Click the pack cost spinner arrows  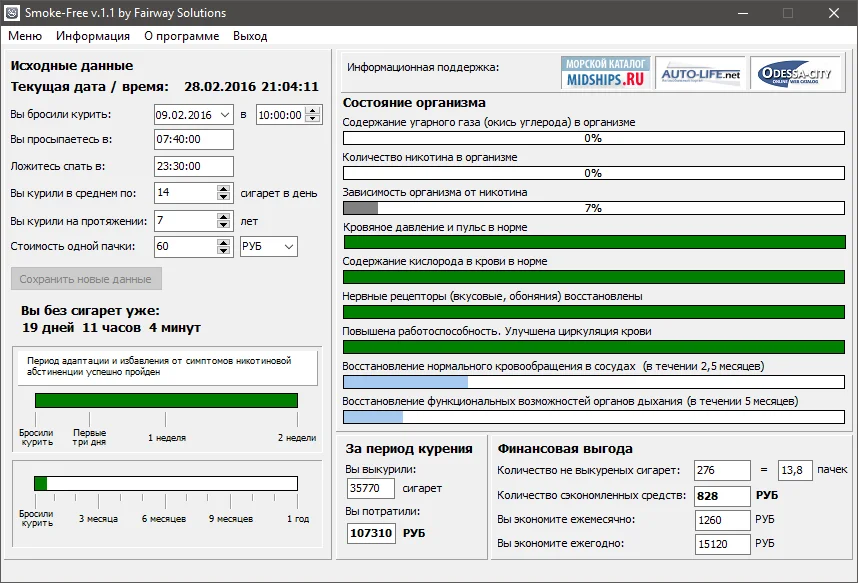[x=224, y=246]
